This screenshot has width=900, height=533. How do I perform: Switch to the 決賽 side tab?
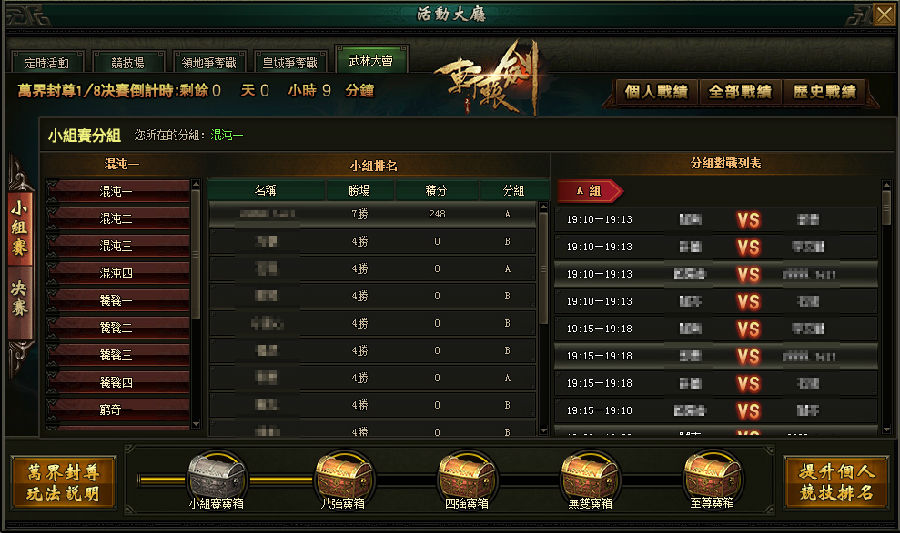[20, 298]
